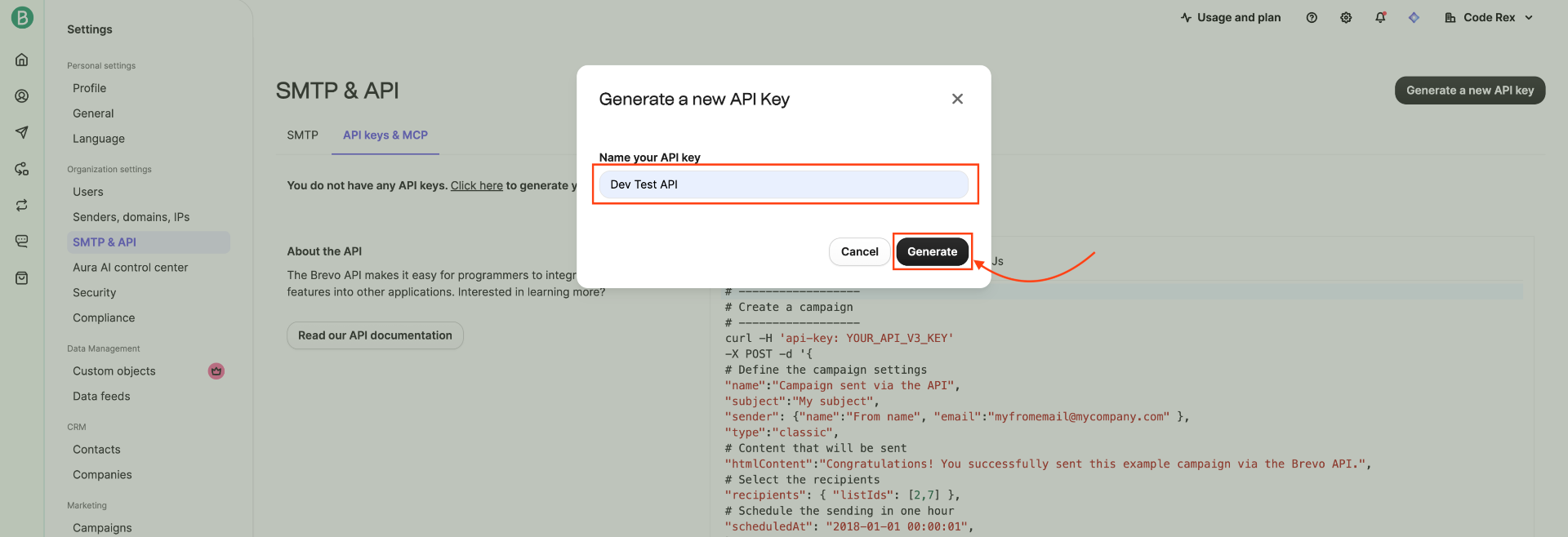The width and height of the screenshot is (1568, 537).
Task: Cancel the new API key dialog
Action: [x=859, y=252]
